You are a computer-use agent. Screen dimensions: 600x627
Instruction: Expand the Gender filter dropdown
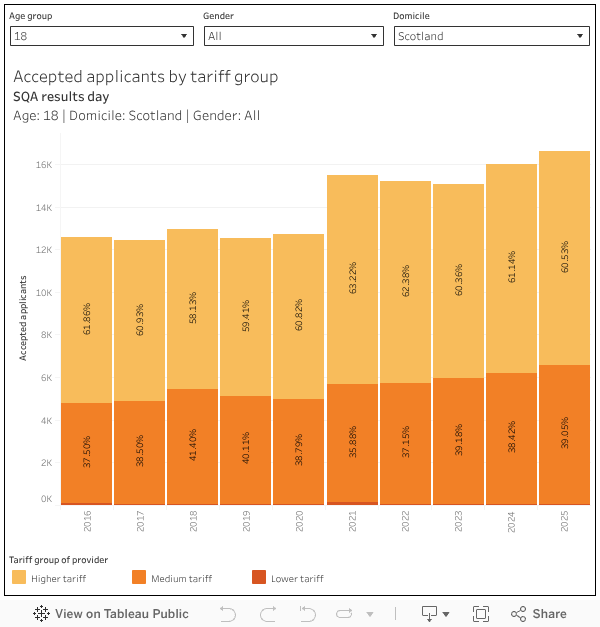pos(293,36)
